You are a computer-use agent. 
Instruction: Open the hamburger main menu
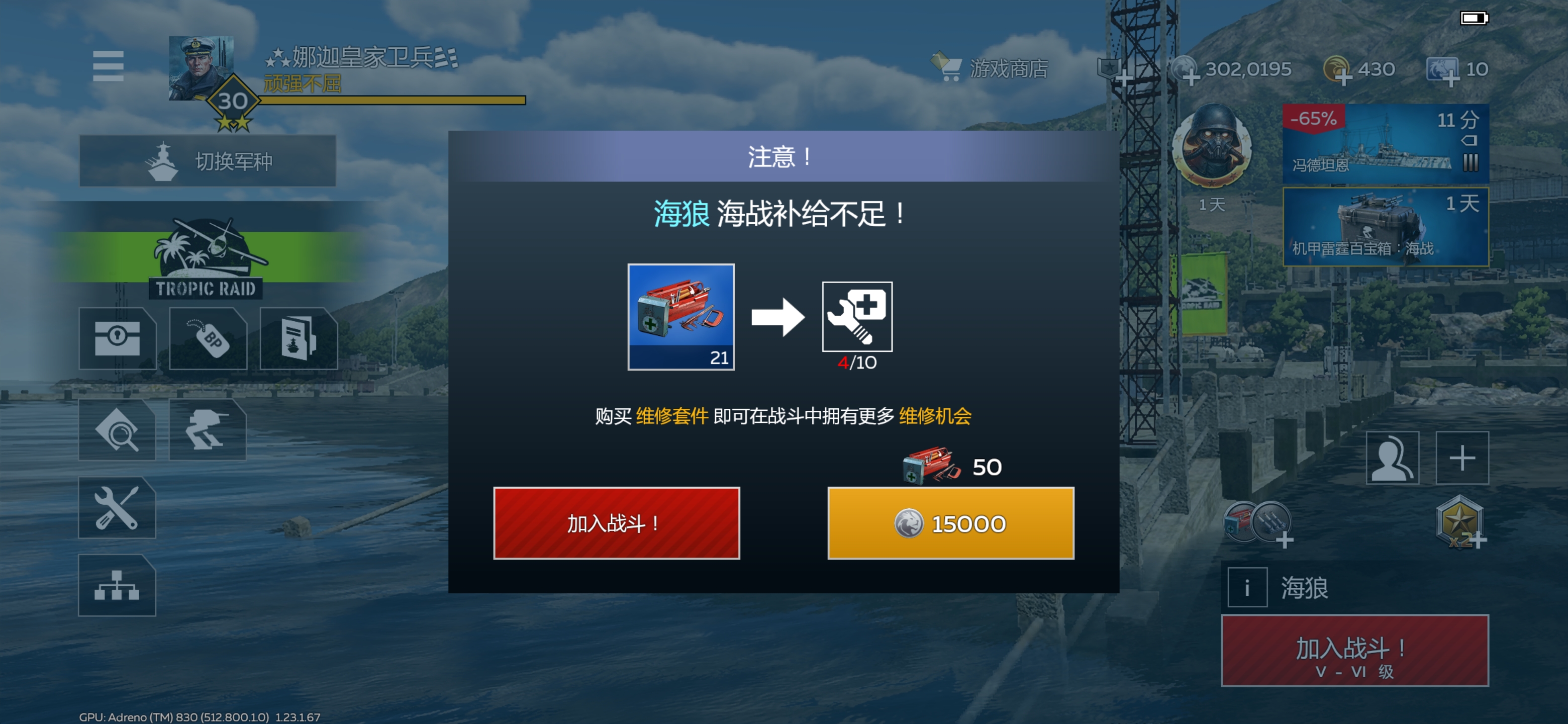tap(109, 66)
